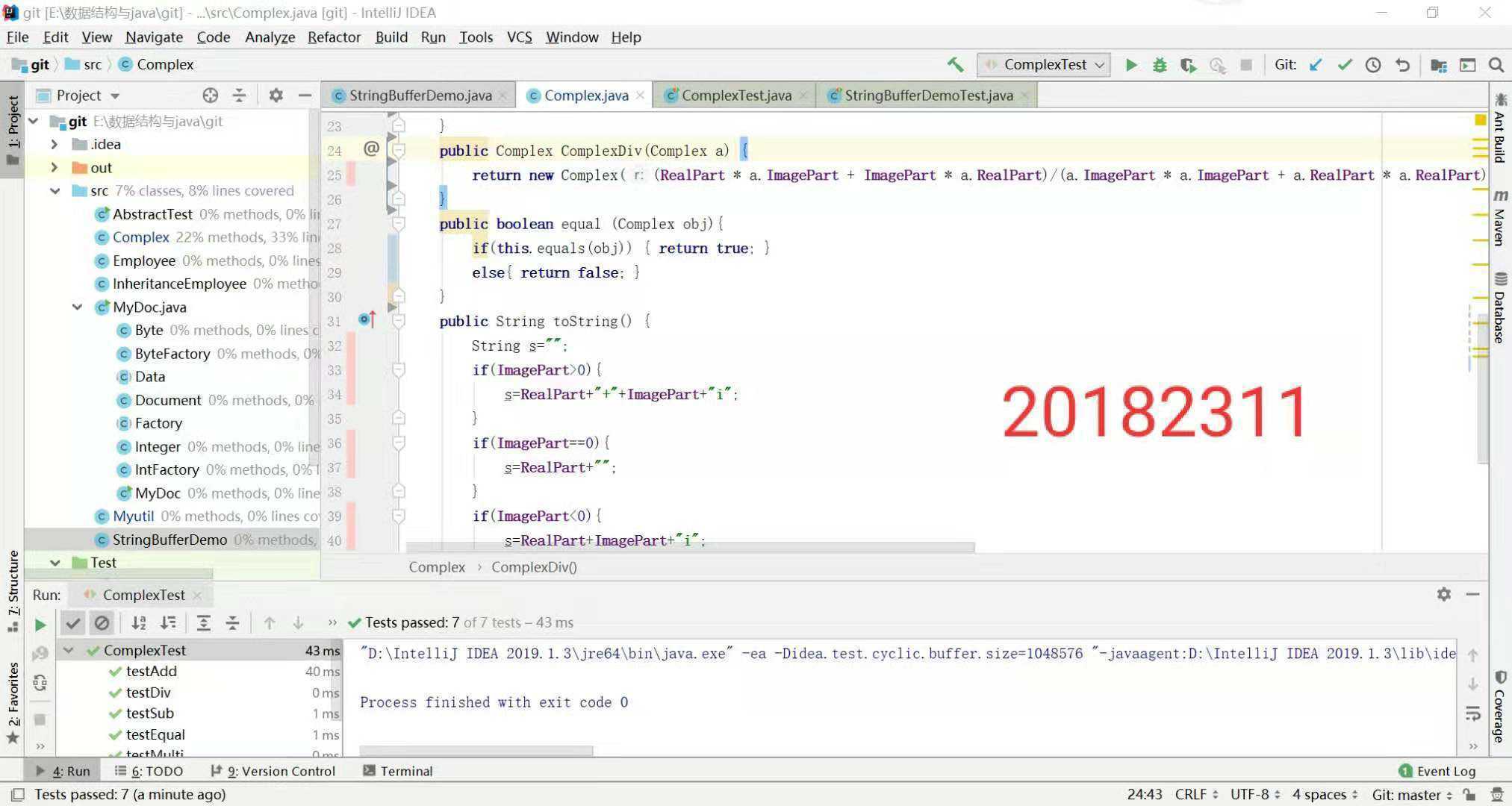
Task: Run with Coverage from the toolbar
Action: coord(1189,65)
